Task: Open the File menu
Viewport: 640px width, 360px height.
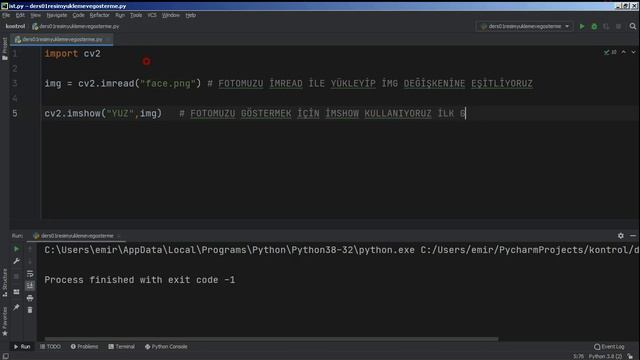Action: [x=6, y=15]
